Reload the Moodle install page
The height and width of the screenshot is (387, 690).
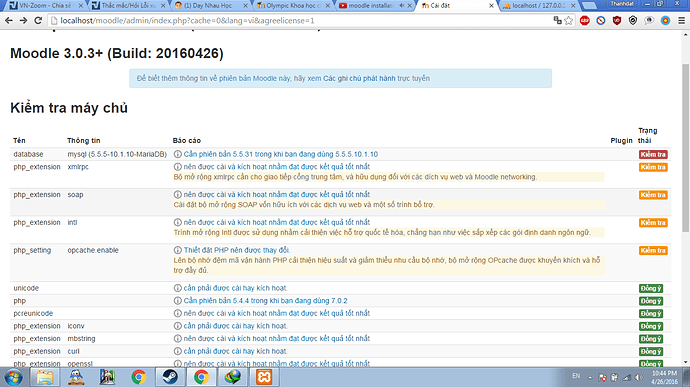click(x=38, y=21)
